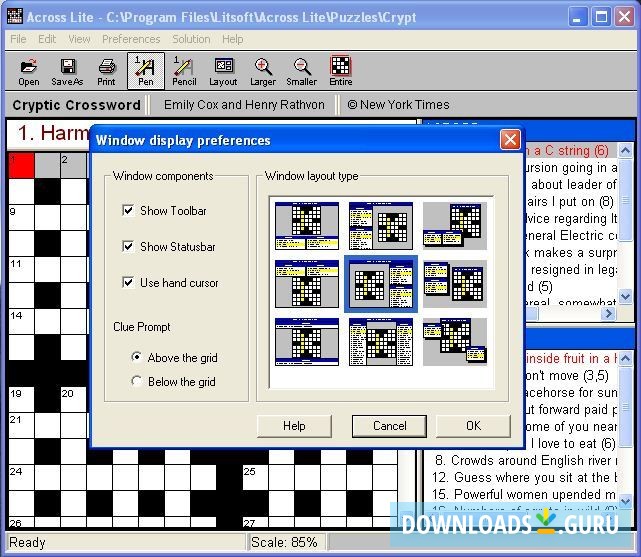Image resolution: width=641 pixels, height=557 pixels.
Task: Select the Pencil tool
Action: click(x=184, y=71)
